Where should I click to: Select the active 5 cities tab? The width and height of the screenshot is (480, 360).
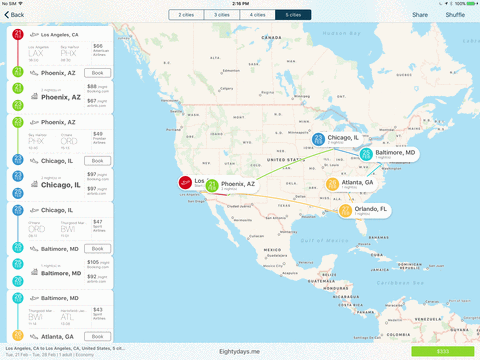[x=293, y=15]
